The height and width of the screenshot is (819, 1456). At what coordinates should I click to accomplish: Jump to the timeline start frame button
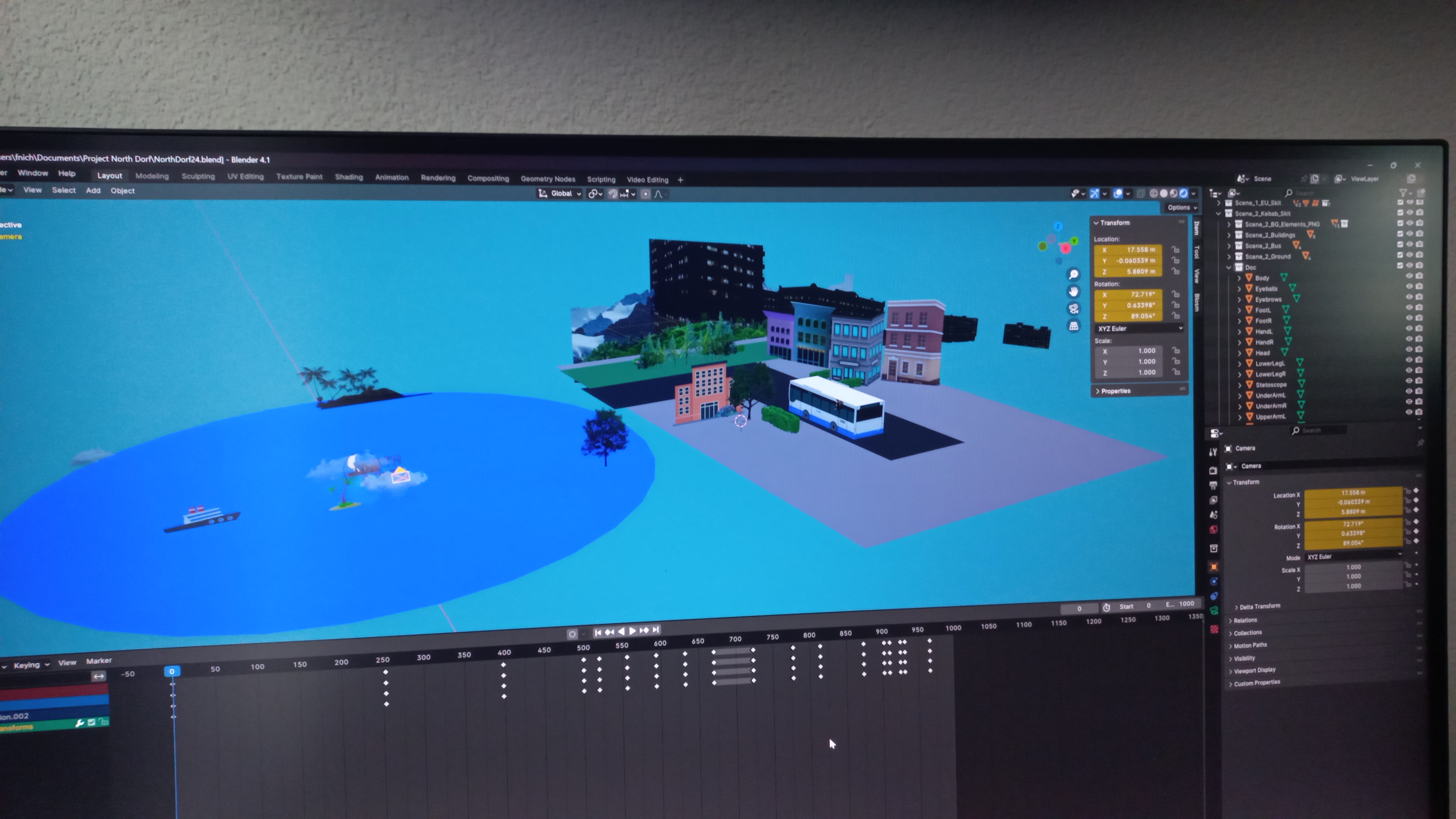(x=597, y=633)
